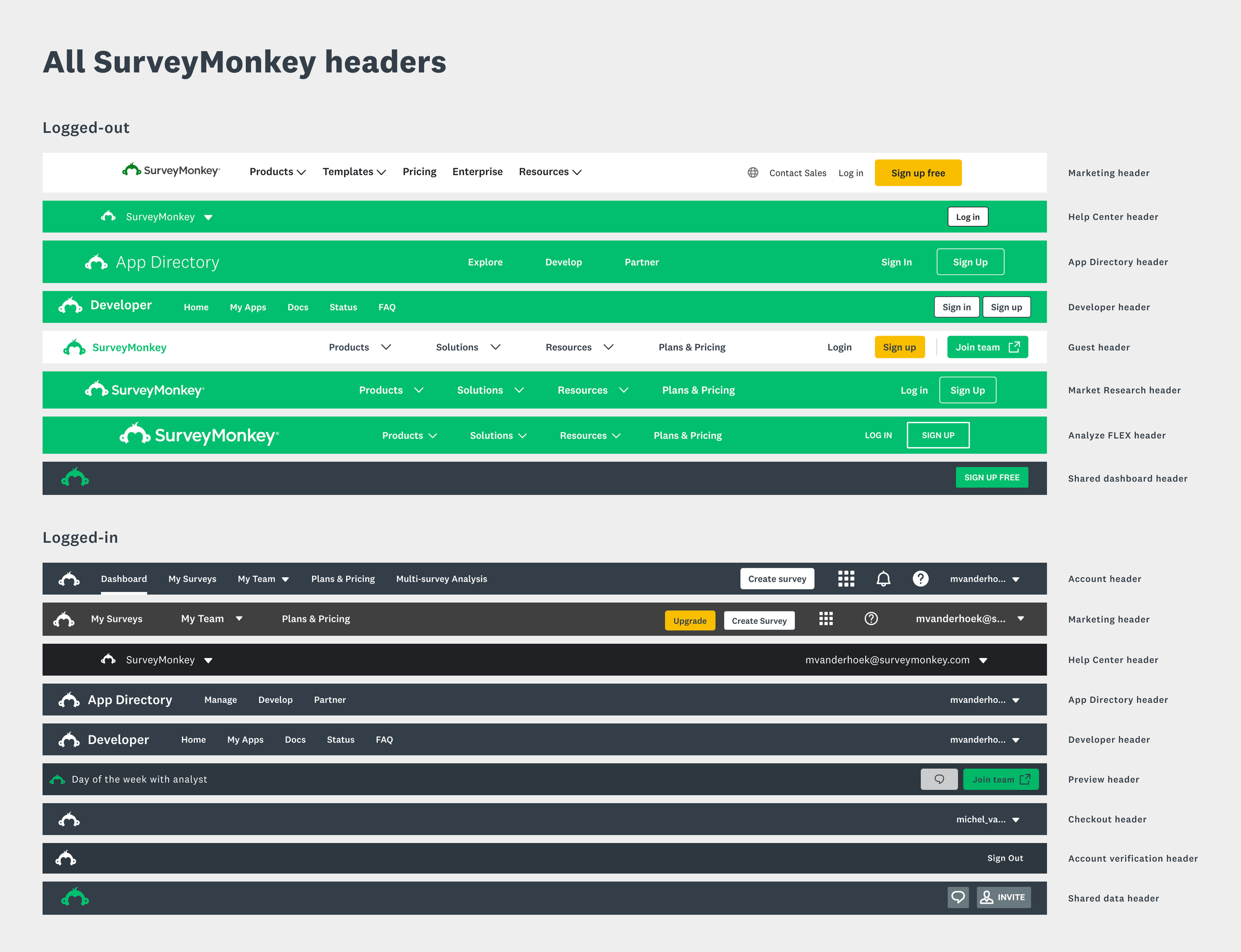Click green monkey logo in Shared dashboard header
This screenshot has height=952, width=1241.
coord(75,477)
